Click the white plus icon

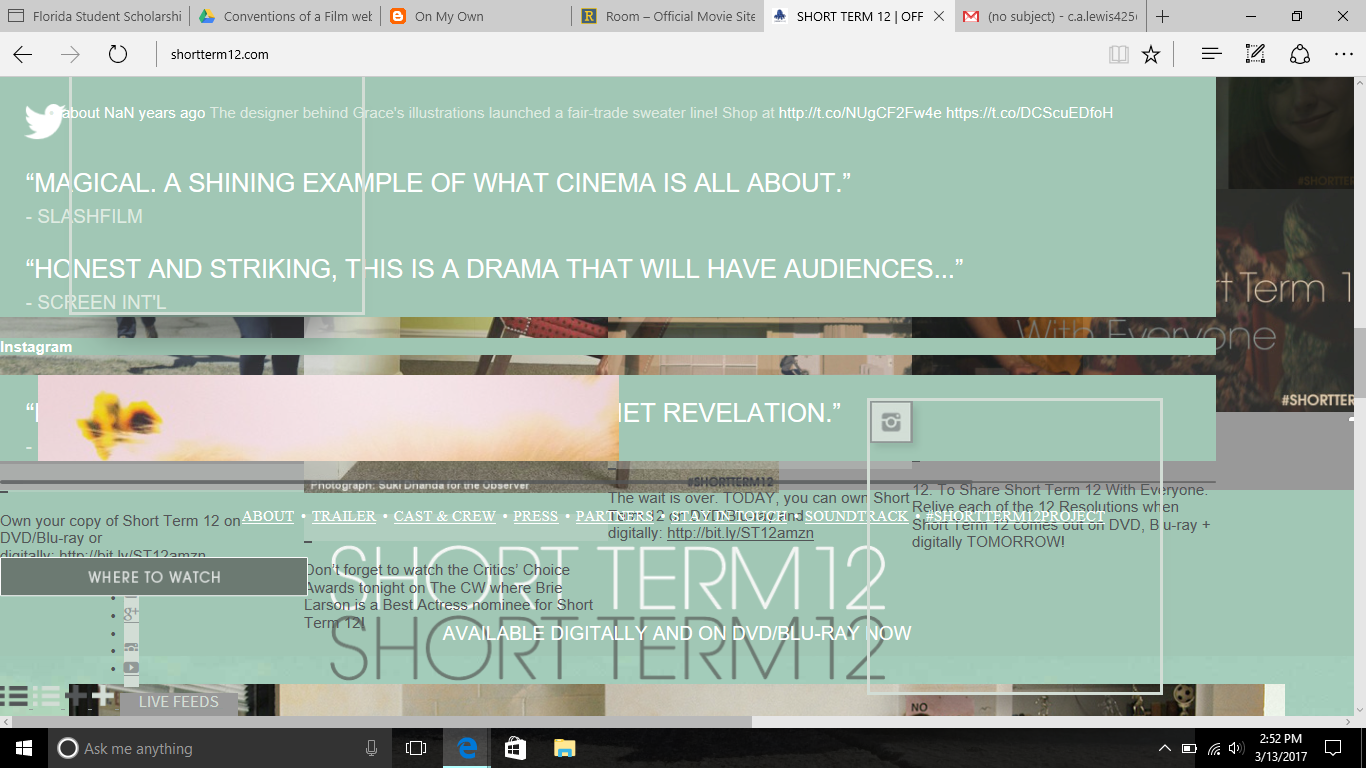pyautogui.click(x=103, y=697)
